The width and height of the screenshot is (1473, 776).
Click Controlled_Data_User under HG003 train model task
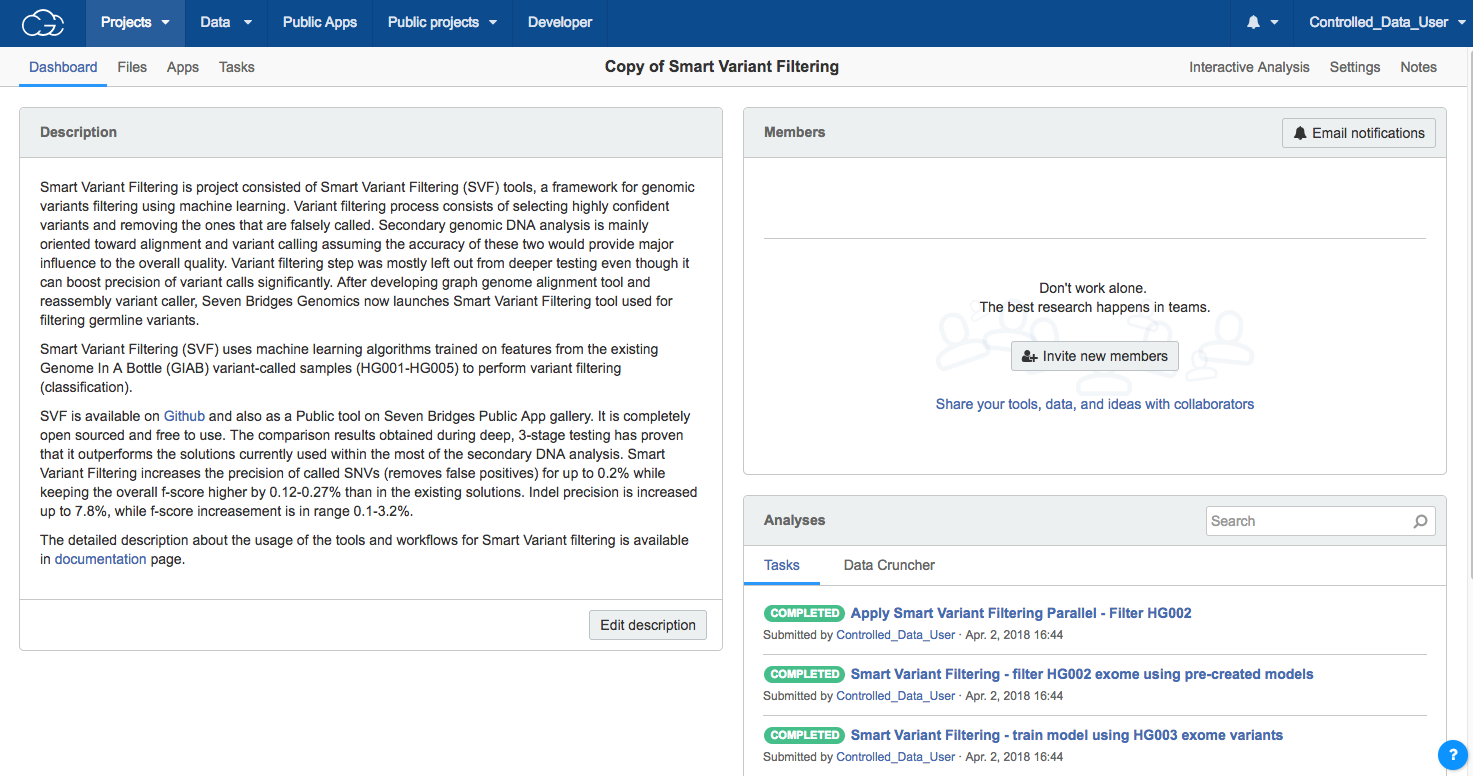click(x=896, y=757)
